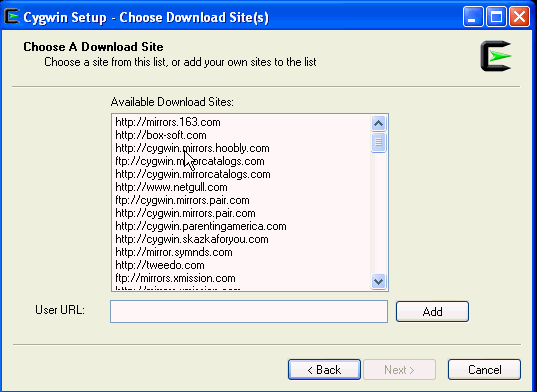Close the Cygwin Setup window
The image size is (541, 392).
(519, 17)
